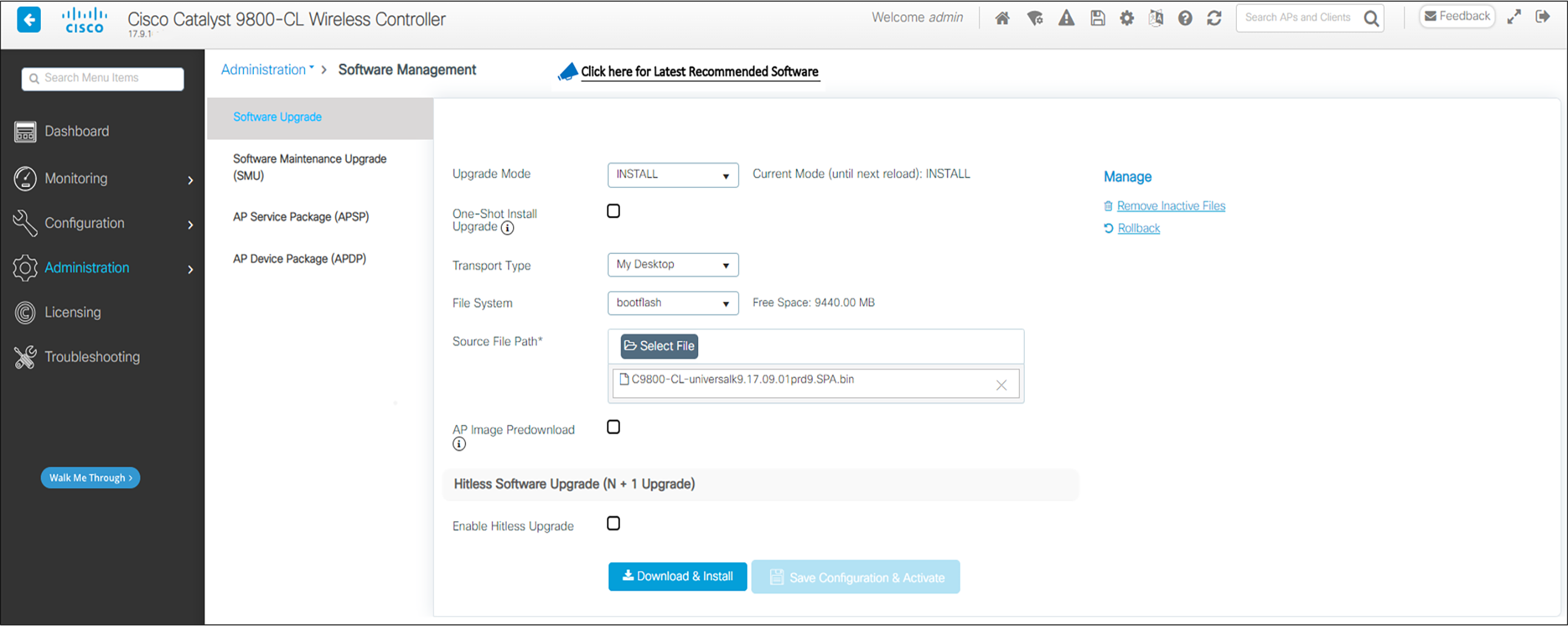
Task: Open the wireless setup wizard icon
Action: 1034,18
